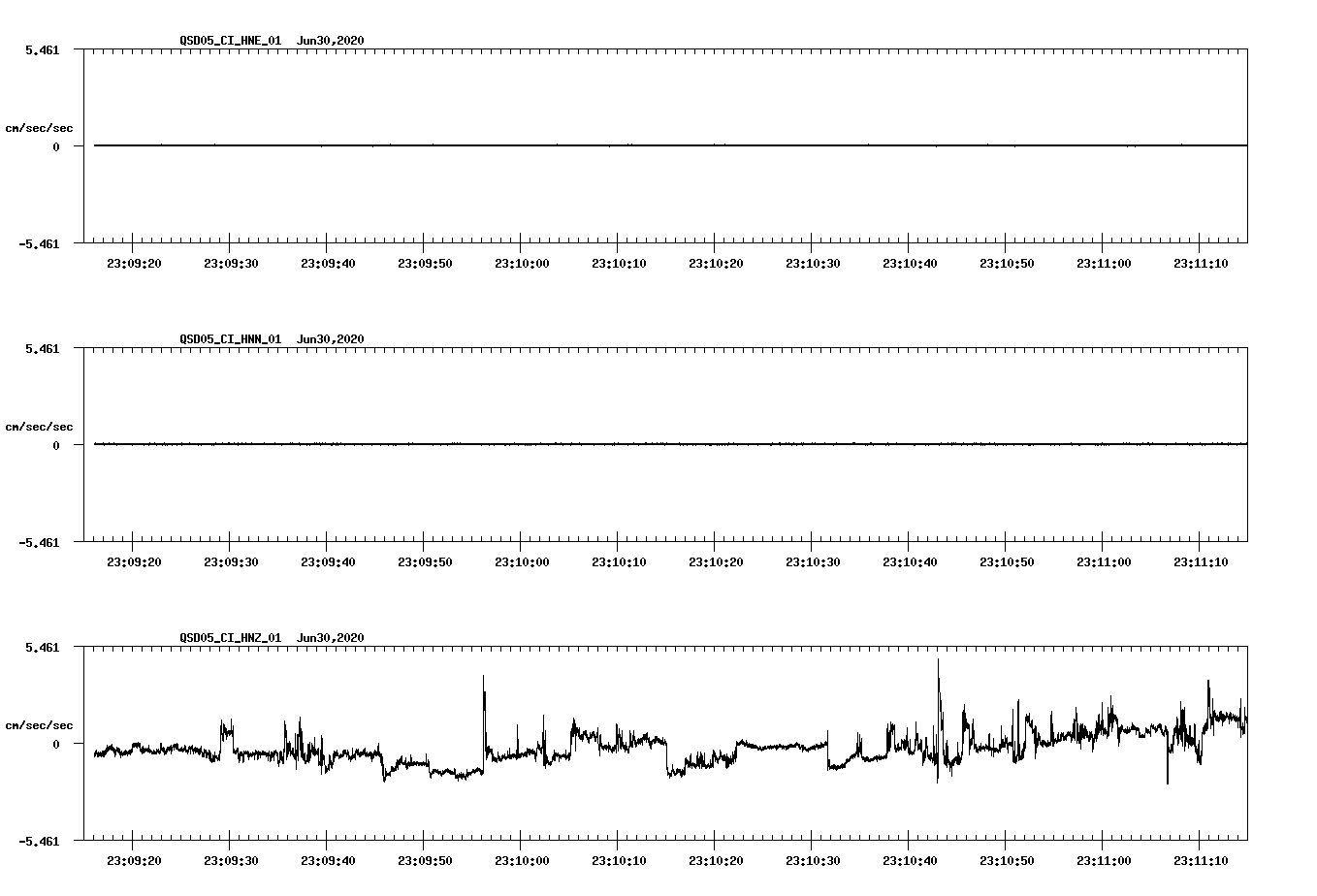Click the 23:10:00 time label under HNE plot
The width and height of the screenshot is (1317, 896).
[x=522, y=264]
